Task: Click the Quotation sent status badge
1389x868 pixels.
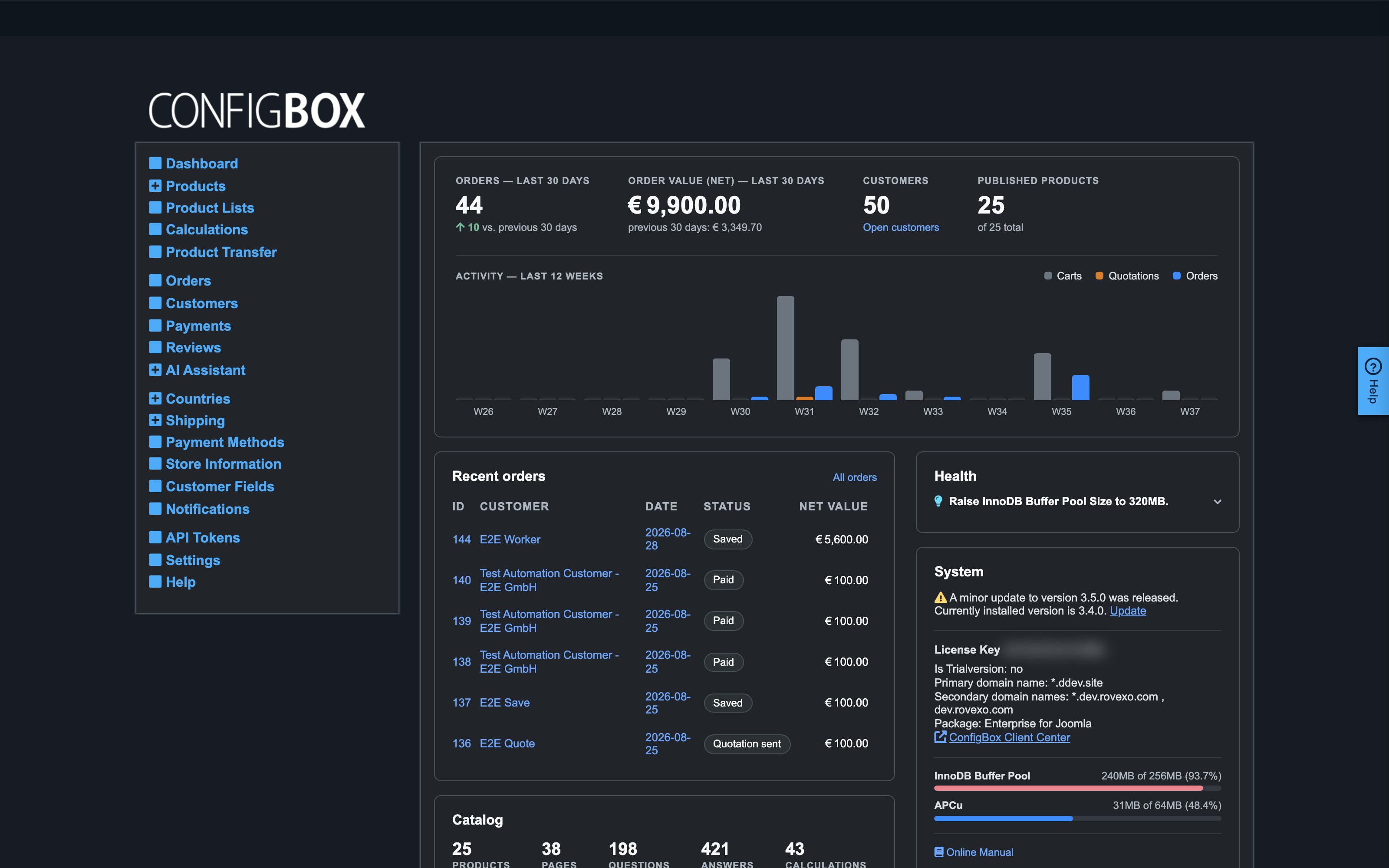Action: tap(747, 744)
